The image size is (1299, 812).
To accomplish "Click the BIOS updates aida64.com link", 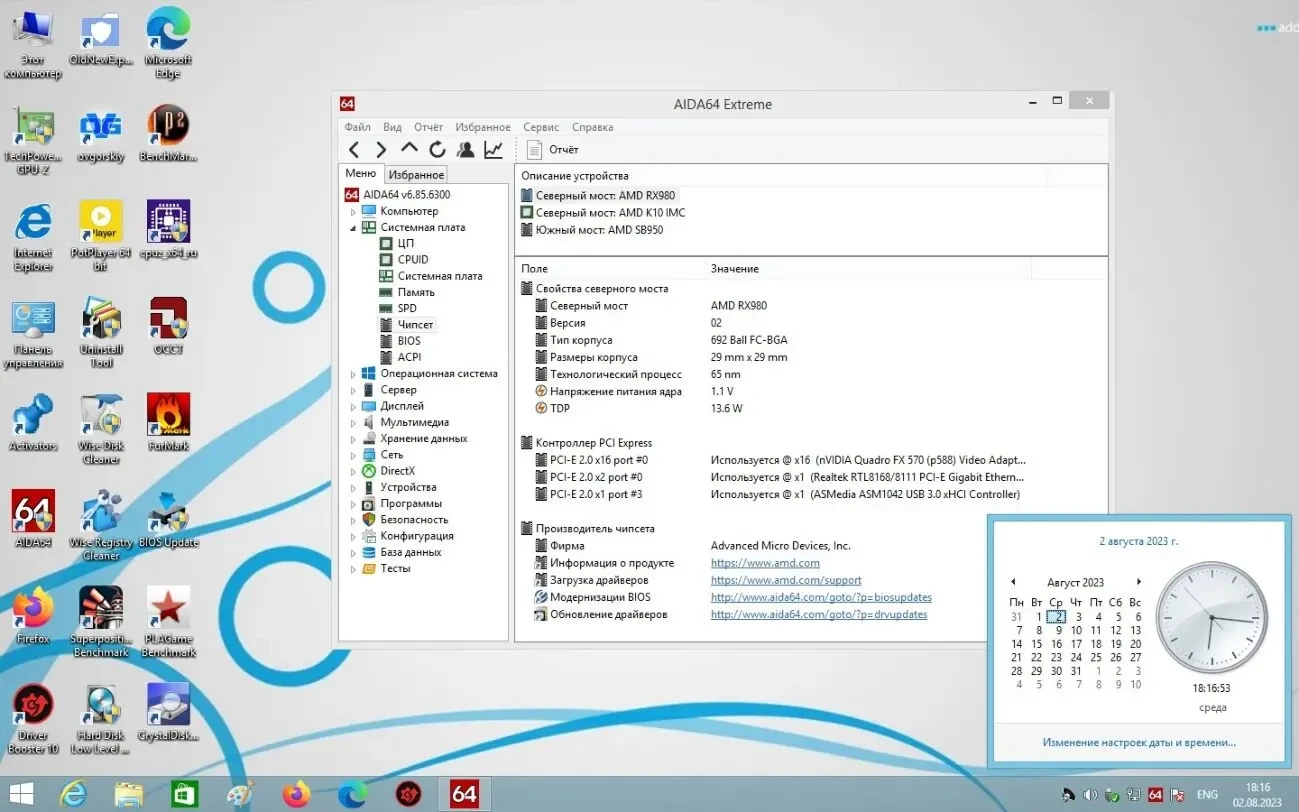I will click(x=820, y=597).
